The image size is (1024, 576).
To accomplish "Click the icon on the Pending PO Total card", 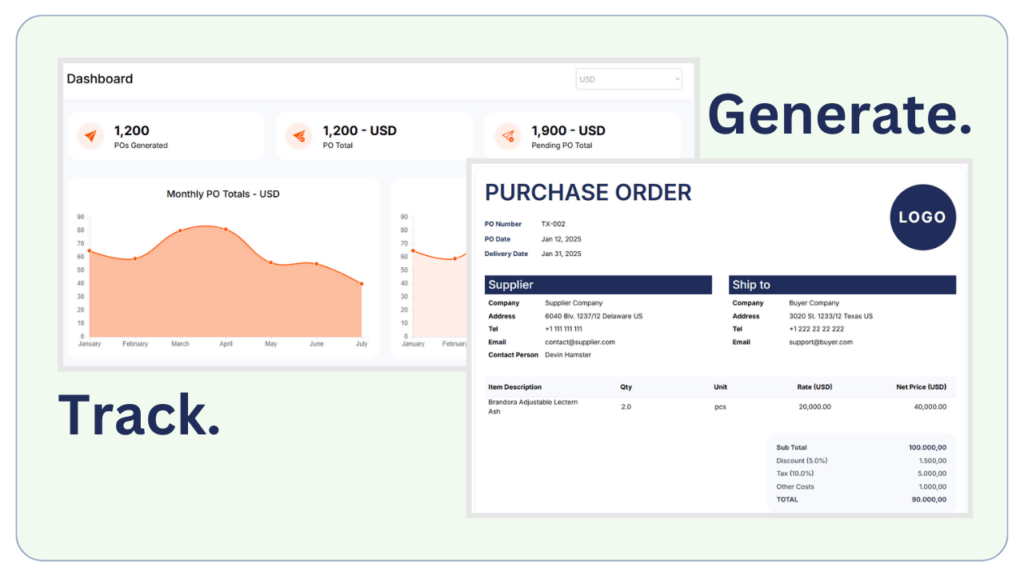I will click(506, 134).
